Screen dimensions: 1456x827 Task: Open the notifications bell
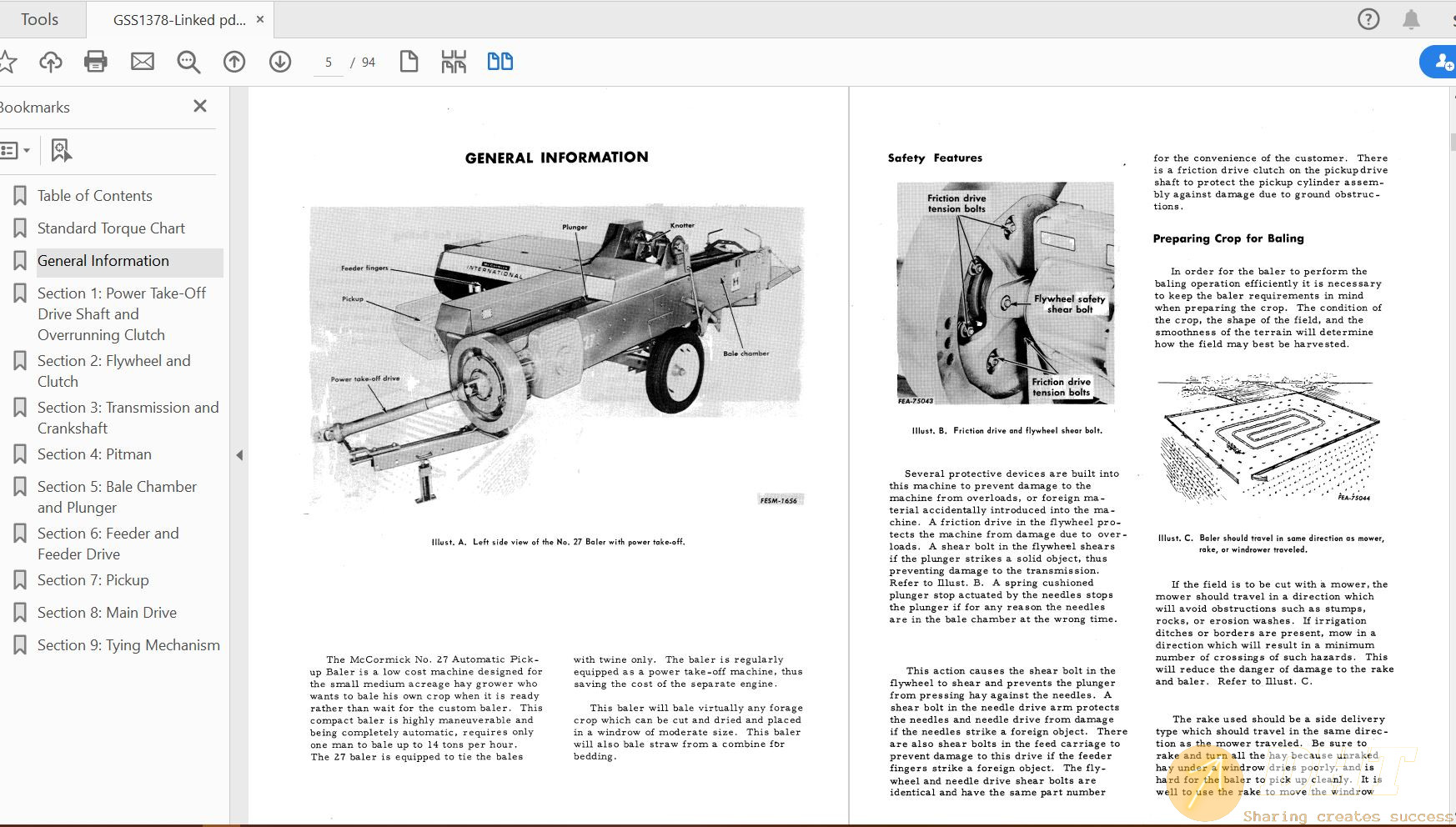coord(1411,19)
